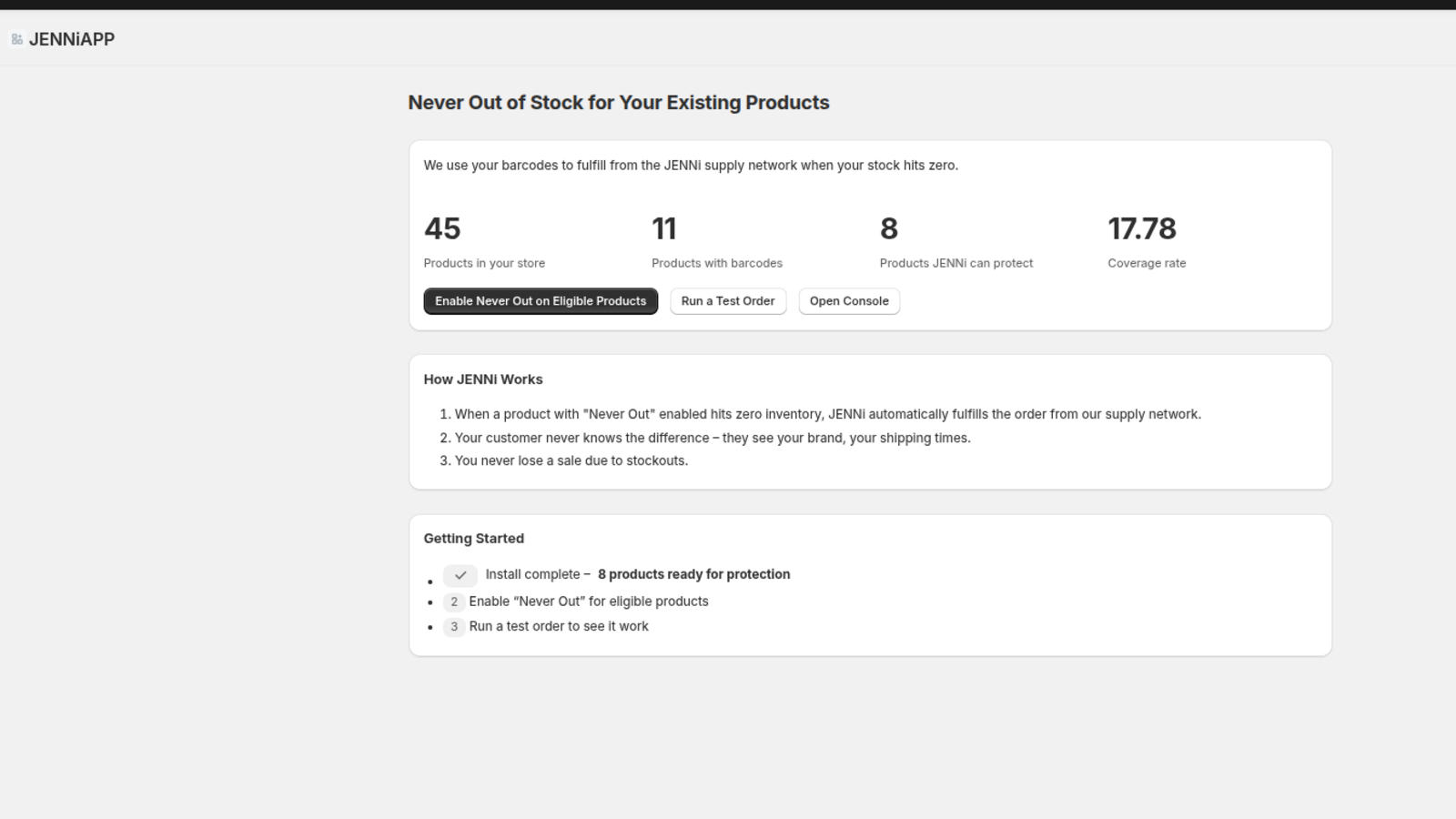Screen dimensions: 1456x819
Task: Click the Enable "Never Out" for eligible products step
Action: (x=589, y=602)
